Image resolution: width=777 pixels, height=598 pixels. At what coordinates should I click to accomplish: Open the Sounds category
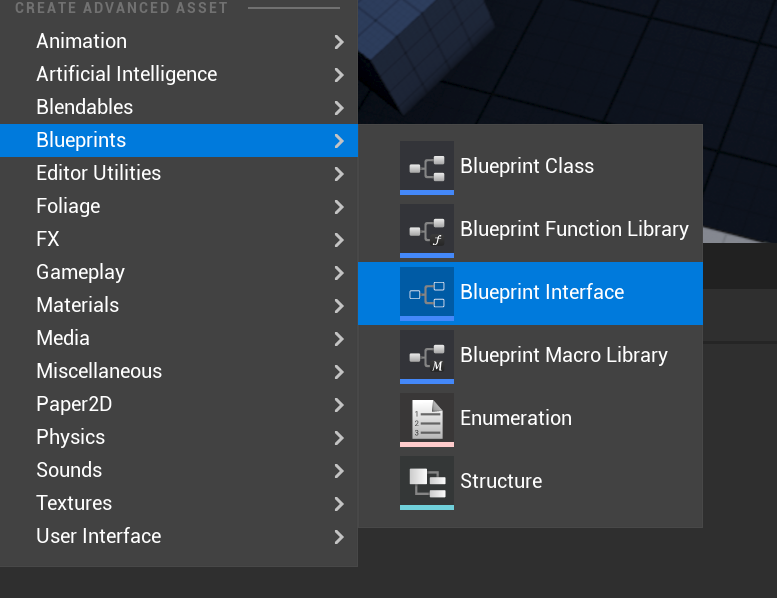pyautogui.click(x=69, y=470)
